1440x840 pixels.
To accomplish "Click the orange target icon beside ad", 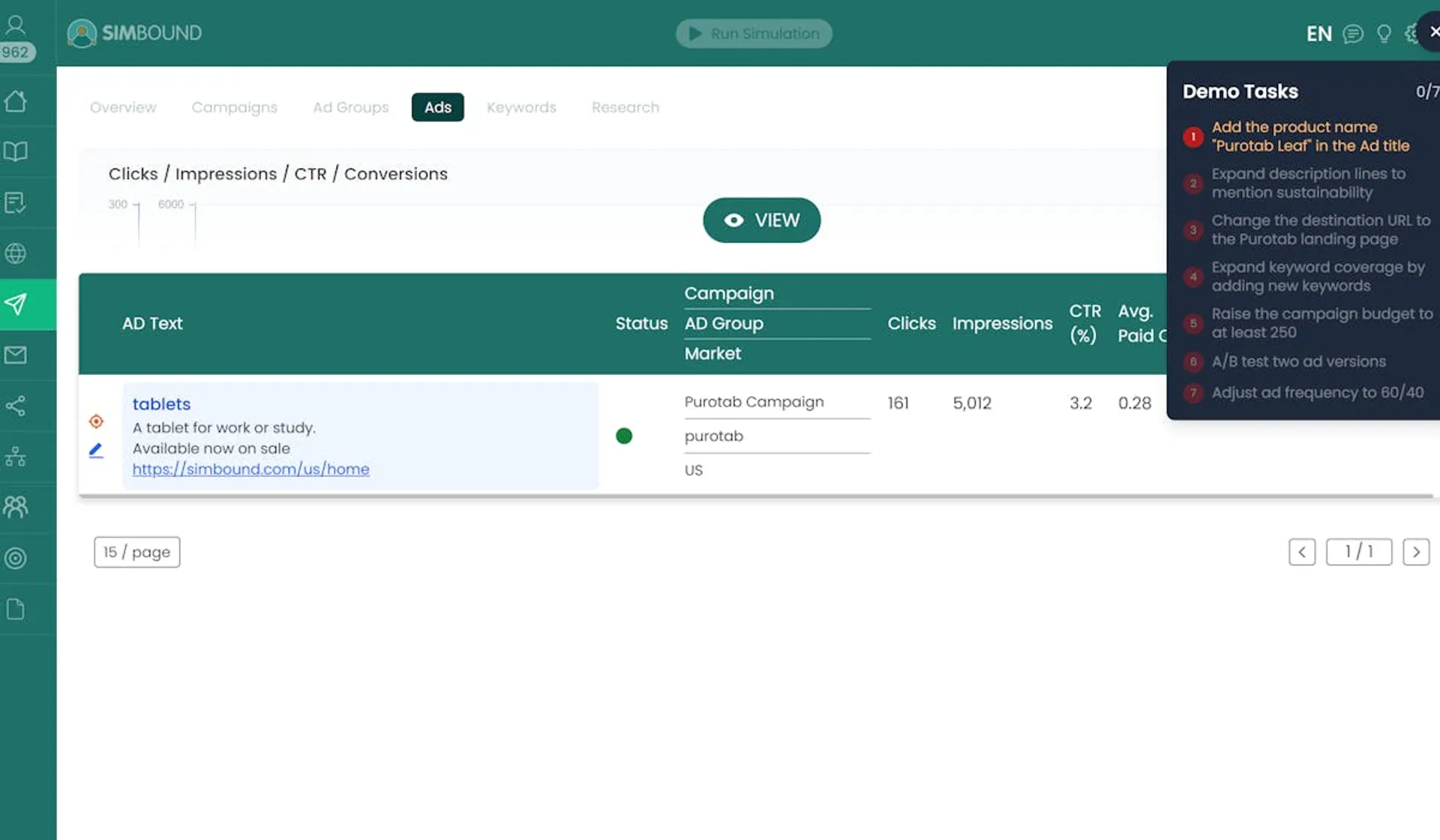I will 96,421.
